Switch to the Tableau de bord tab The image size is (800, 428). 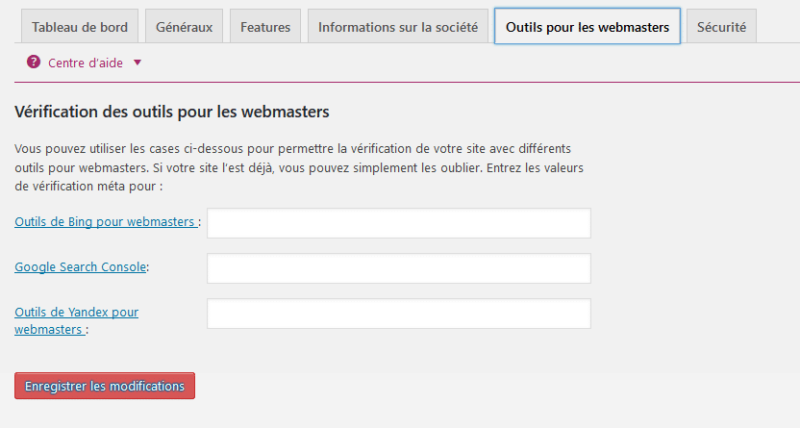80,27
